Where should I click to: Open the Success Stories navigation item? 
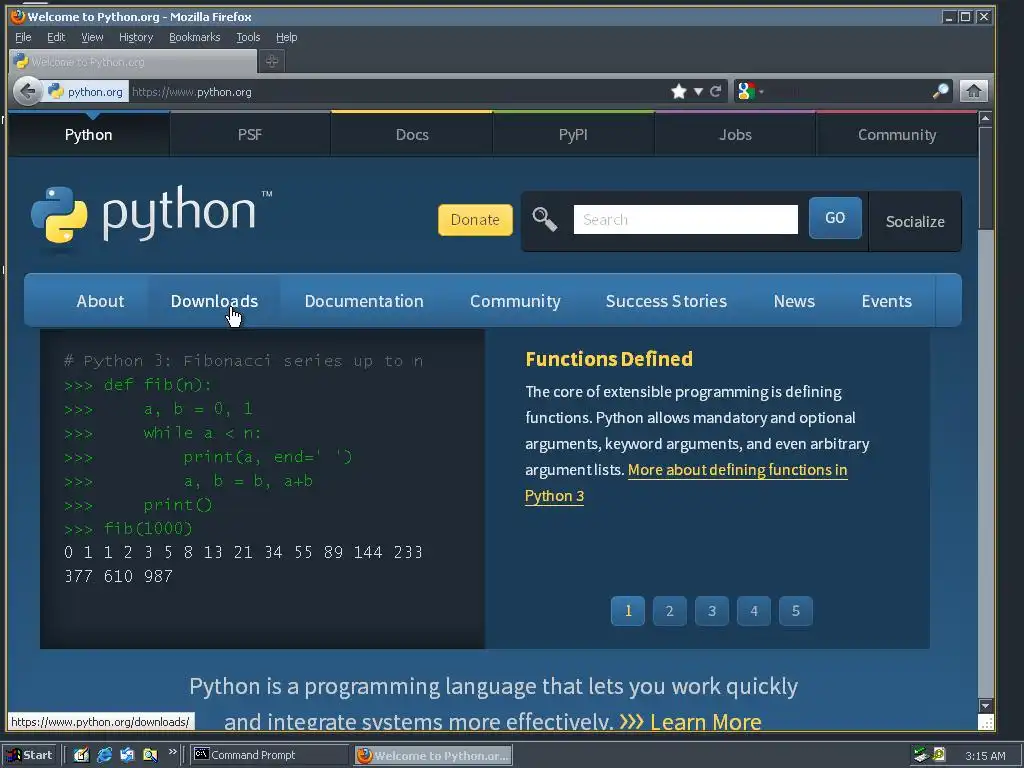666,301
